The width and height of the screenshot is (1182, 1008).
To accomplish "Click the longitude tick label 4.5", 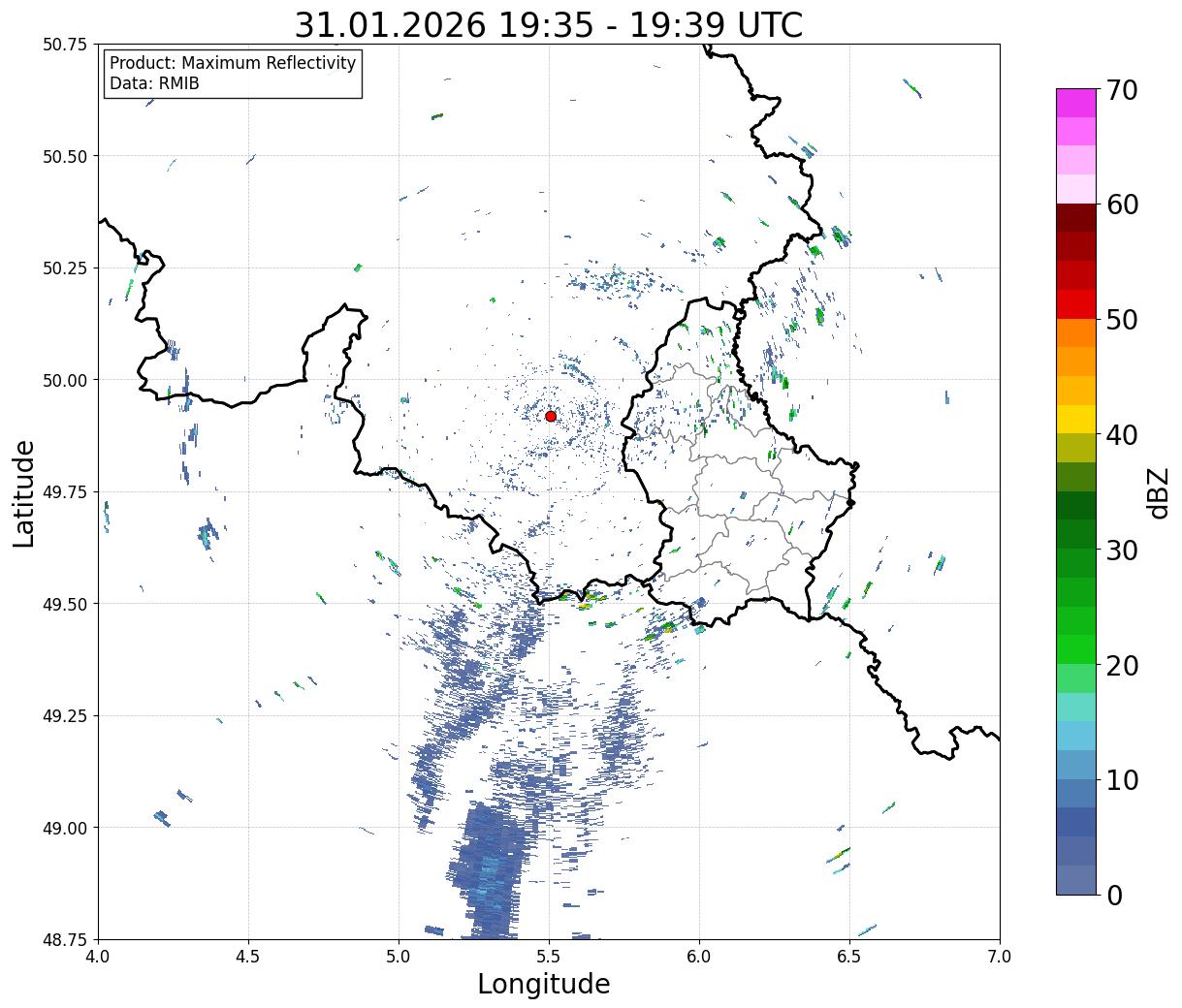I will 248,957.
